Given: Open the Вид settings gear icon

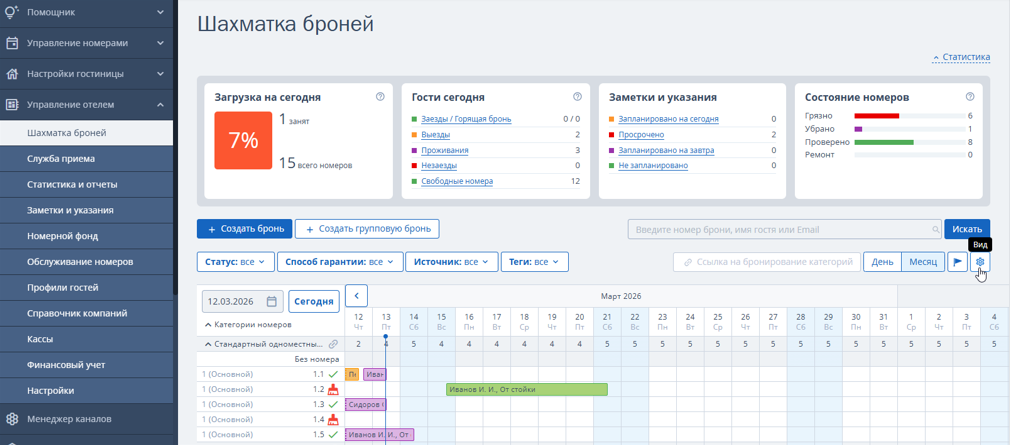Looking at the screenshot, I should (x=980, y=262).
